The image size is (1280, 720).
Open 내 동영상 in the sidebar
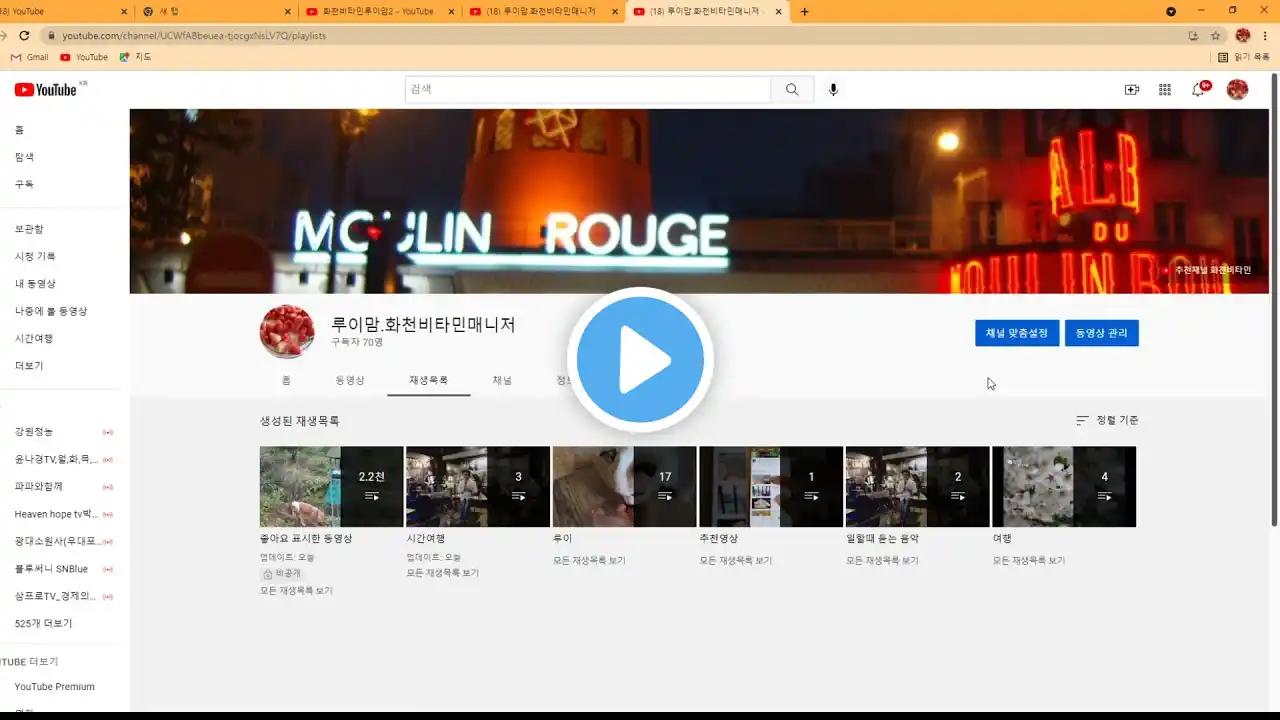(x=35, y=284)
